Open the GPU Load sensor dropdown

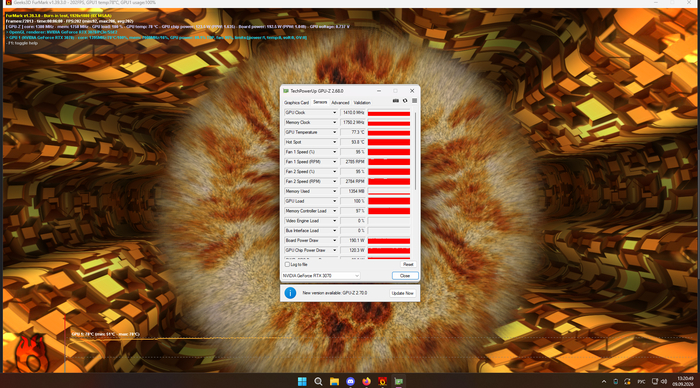[x=334, y=201]
